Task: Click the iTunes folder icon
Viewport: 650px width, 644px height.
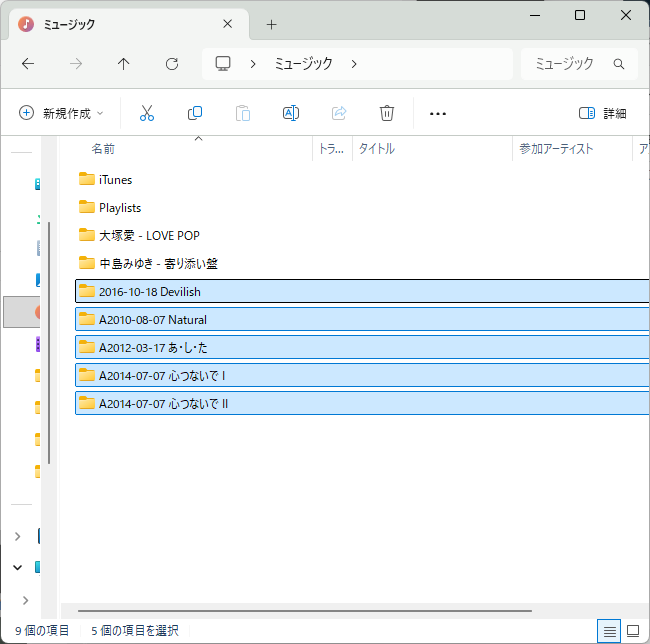Action: [87, 179]
